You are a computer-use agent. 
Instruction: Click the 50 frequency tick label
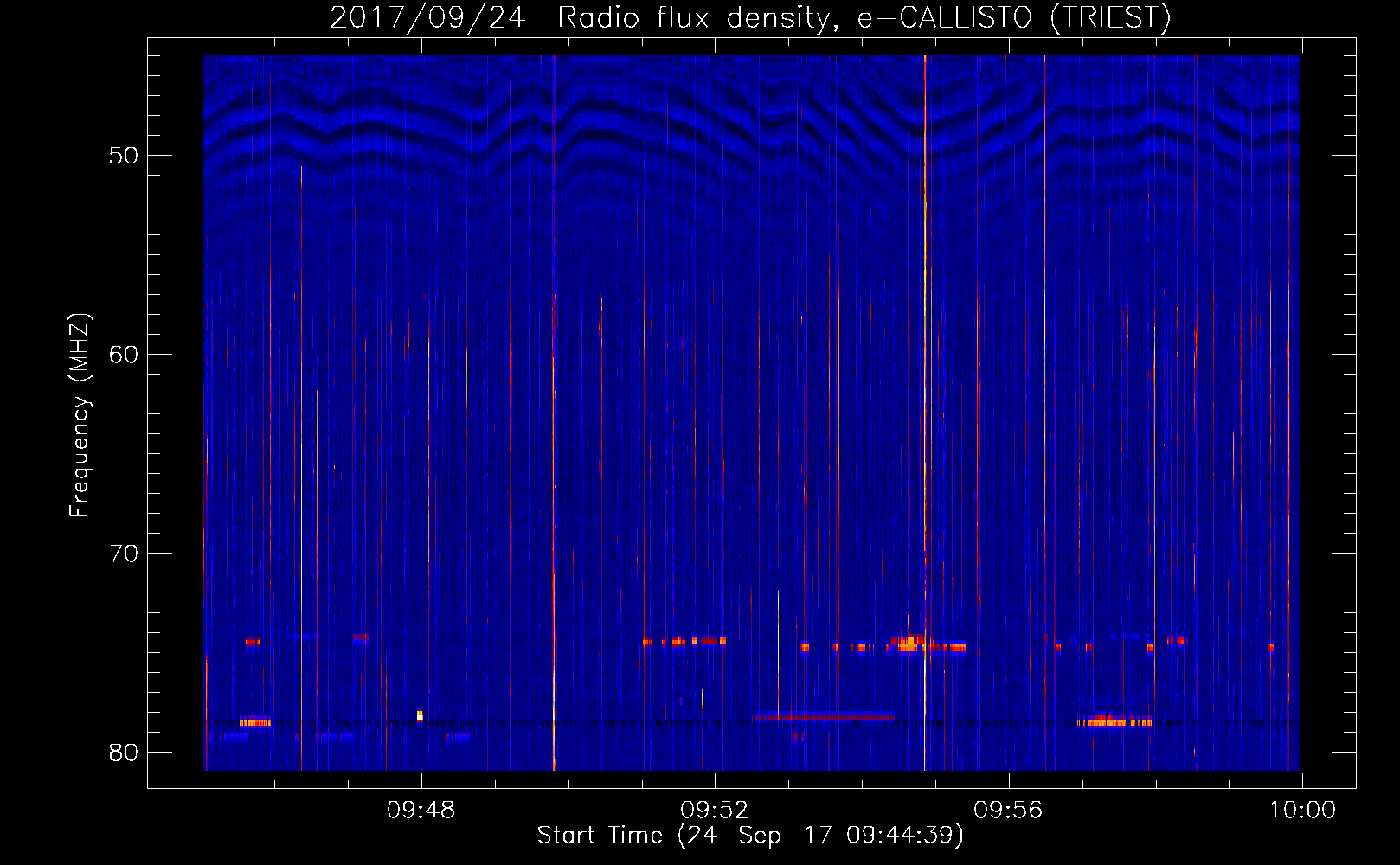coord(125,156)
